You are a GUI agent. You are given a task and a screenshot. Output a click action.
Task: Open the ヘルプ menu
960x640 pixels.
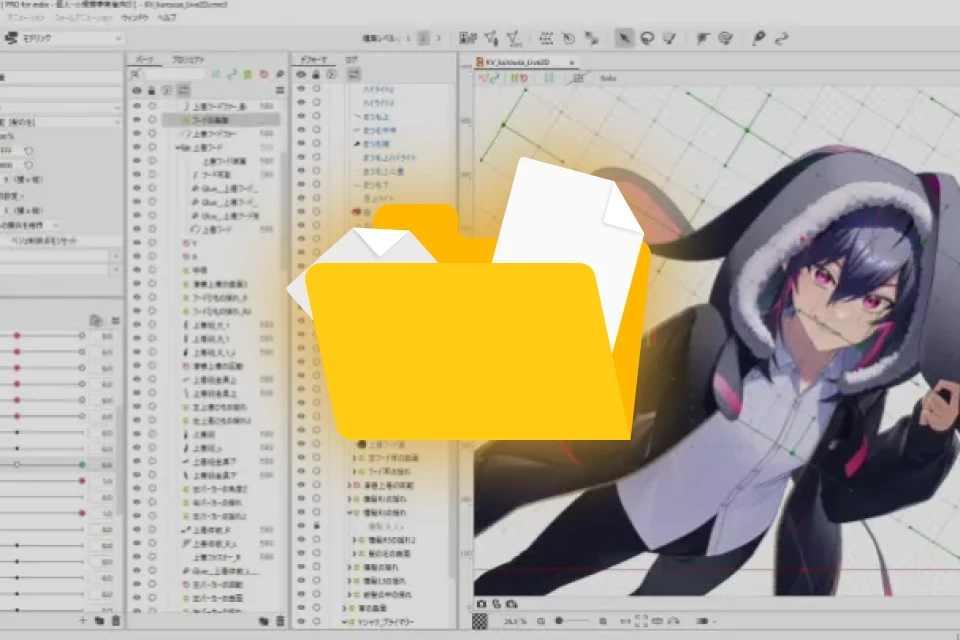(x=167, y=18)
